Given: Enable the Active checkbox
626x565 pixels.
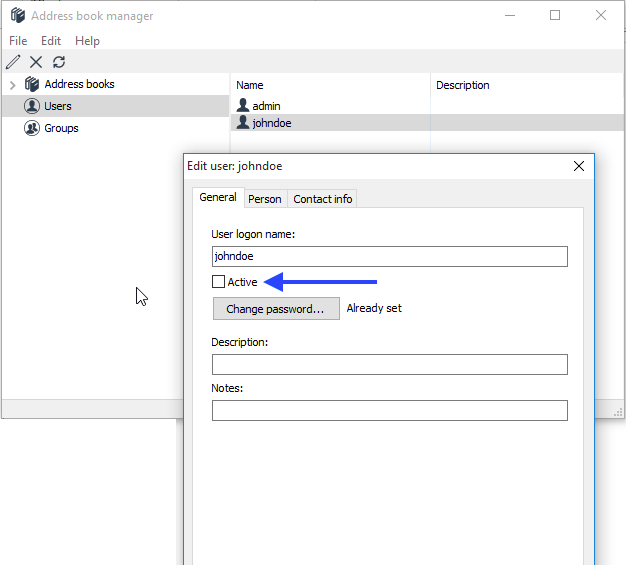Looking at the screenshot, I should pyautogui.click(x=219, y=282).
